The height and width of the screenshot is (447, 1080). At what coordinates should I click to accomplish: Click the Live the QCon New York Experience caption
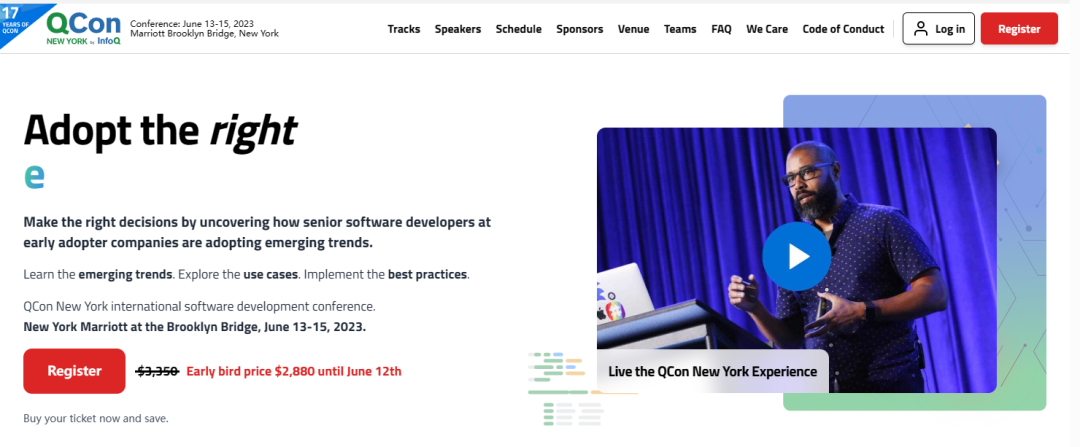(x=713, y=371)
